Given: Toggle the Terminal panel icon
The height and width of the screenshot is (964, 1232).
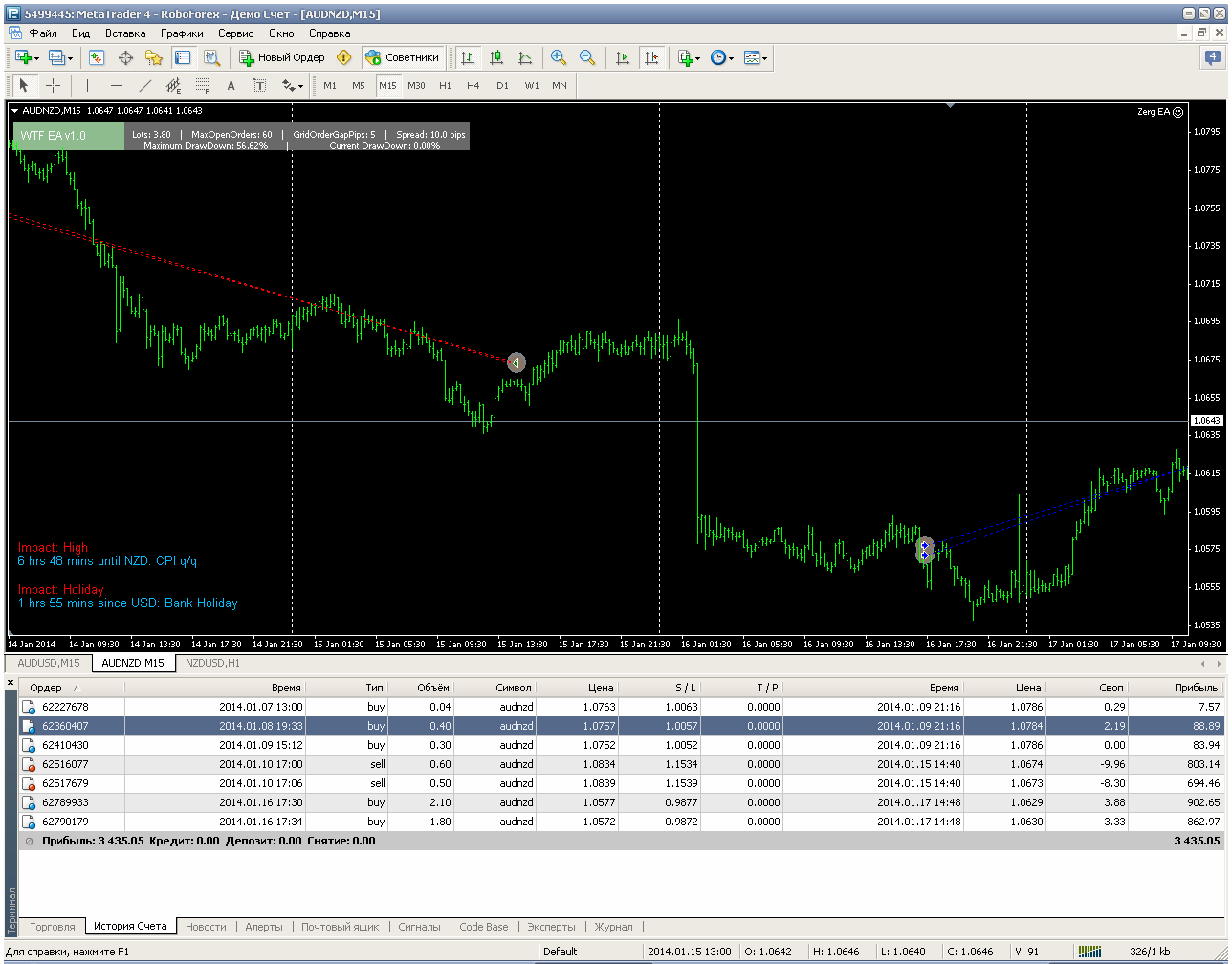Looking at the screenshot, I should (x=183, y=57).
